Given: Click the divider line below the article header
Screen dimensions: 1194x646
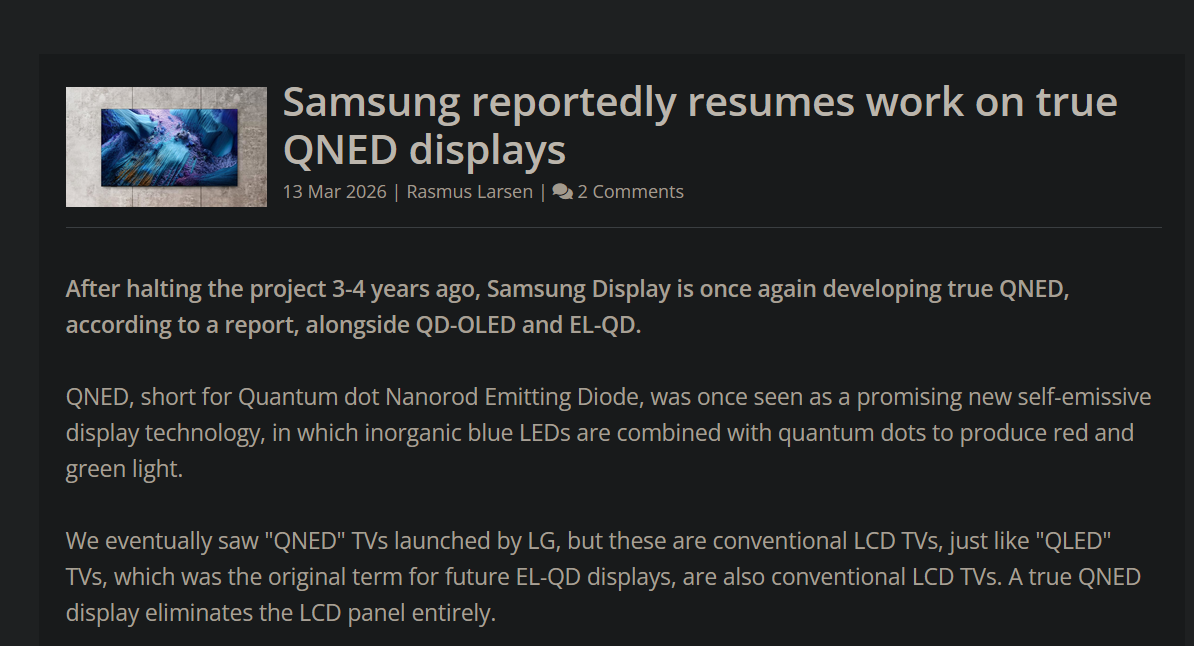Looking at the screenshot, I should click(613, 228).
